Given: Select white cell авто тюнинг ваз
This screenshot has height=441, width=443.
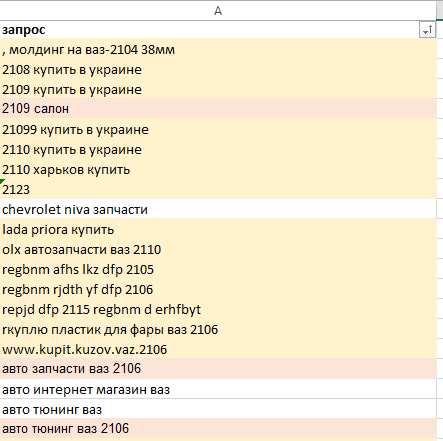Looking at the screenshot, I should 218,409.
